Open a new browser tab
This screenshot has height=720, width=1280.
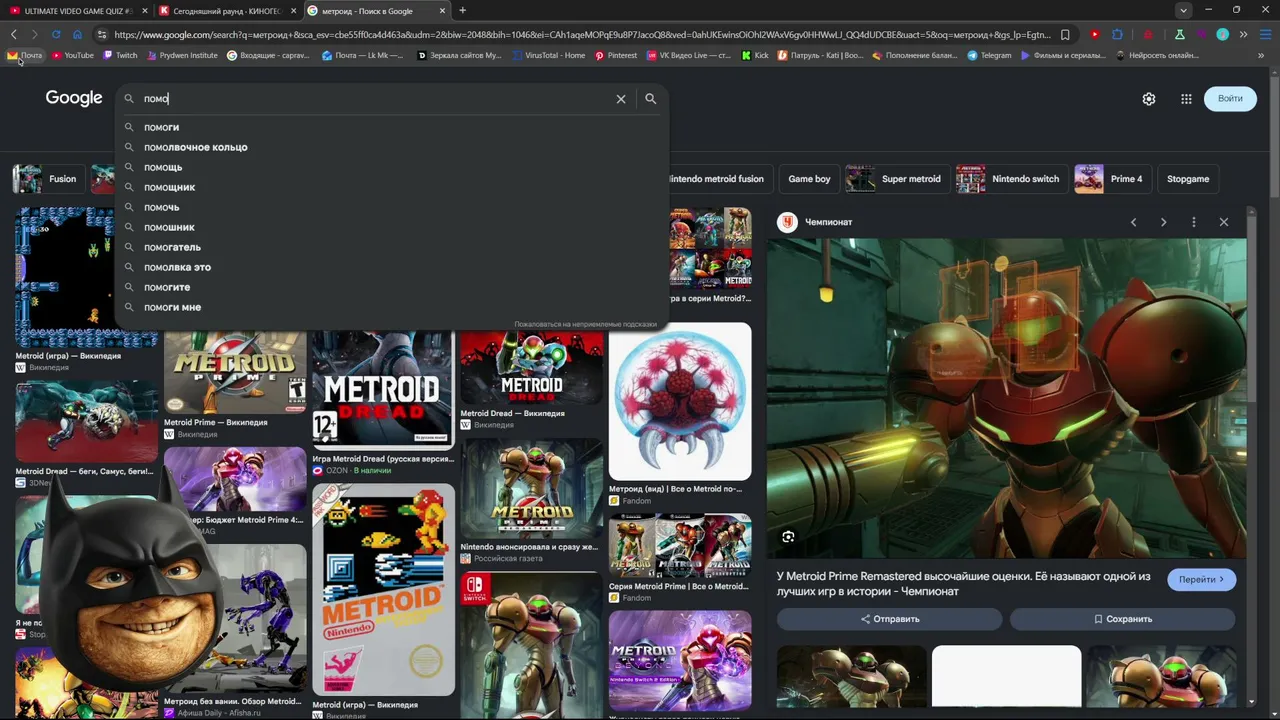tap(462, 11)
